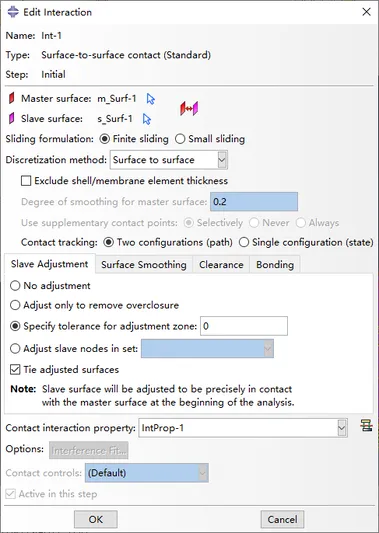Viewport: 379px width, 533px height.
Task: Open the Bonding tab
Action: click(x=275, y=264)
